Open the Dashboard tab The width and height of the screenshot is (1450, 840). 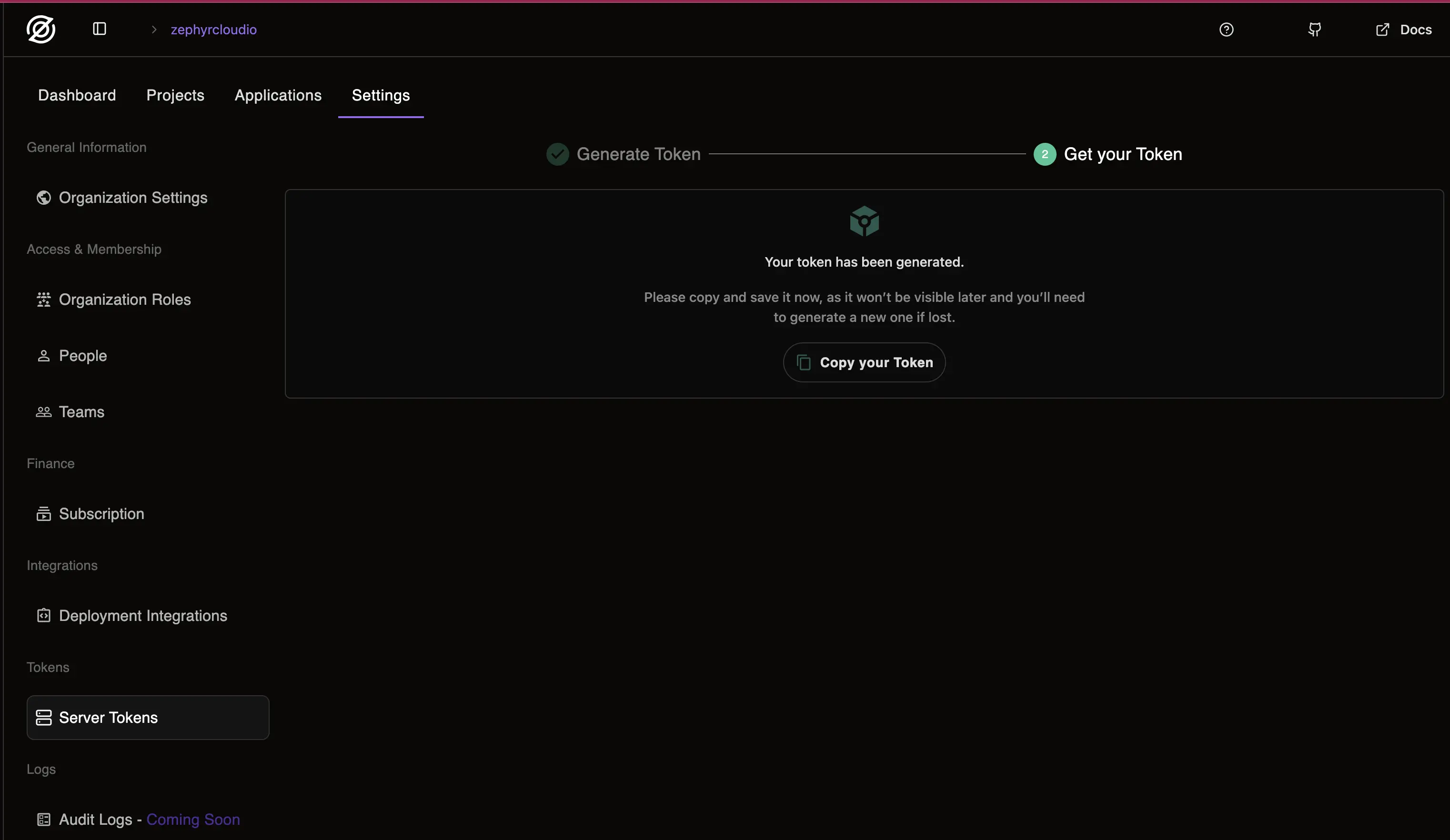click(77, 95)
